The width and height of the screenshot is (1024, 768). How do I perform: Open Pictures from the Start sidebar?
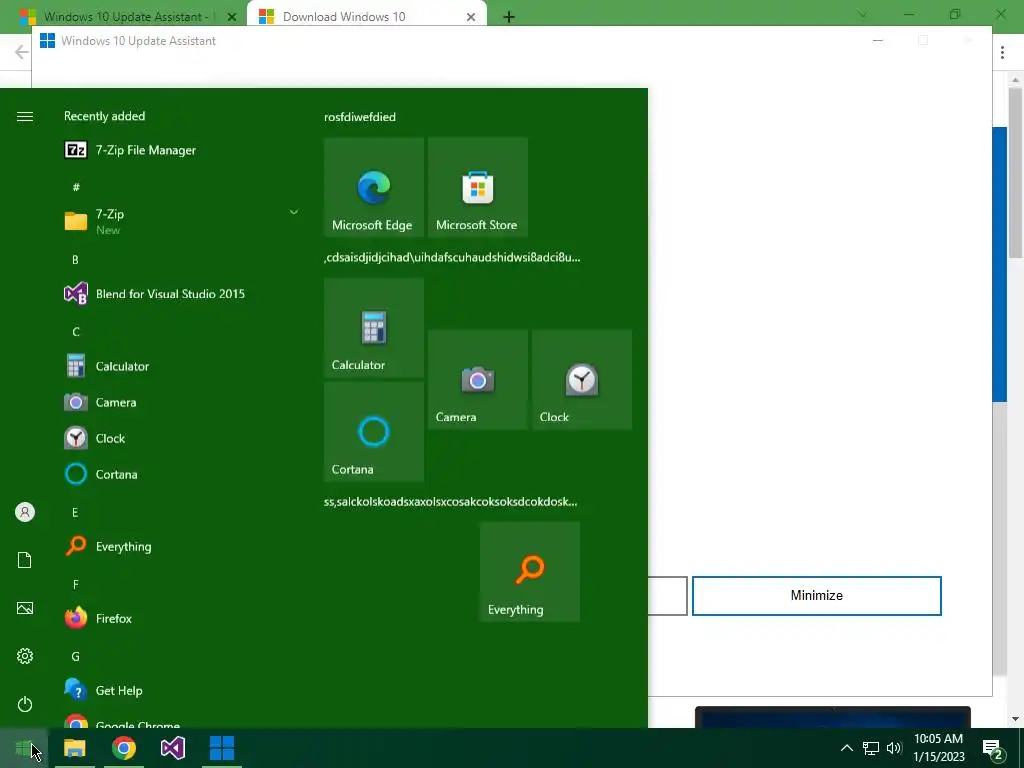coord(25,608)
